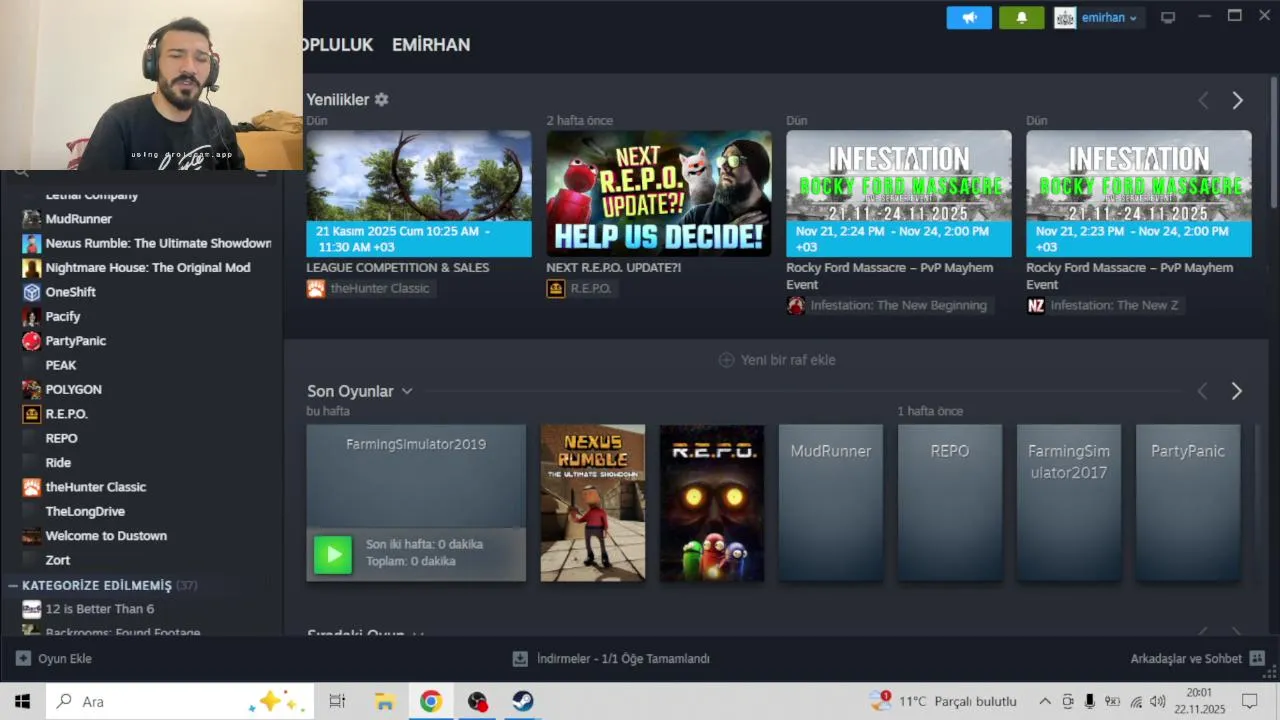This screenshot has height=720, width=1280.
Task: Click Yeni bir raf ekle
Action: pyautogui.click(x=777, y=360)
